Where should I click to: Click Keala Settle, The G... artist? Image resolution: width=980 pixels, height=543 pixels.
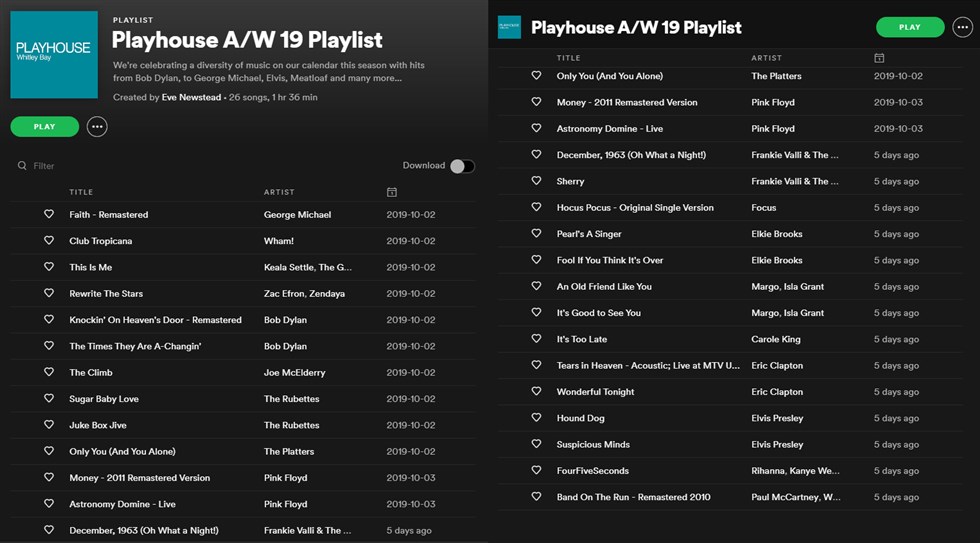[308, 267]
